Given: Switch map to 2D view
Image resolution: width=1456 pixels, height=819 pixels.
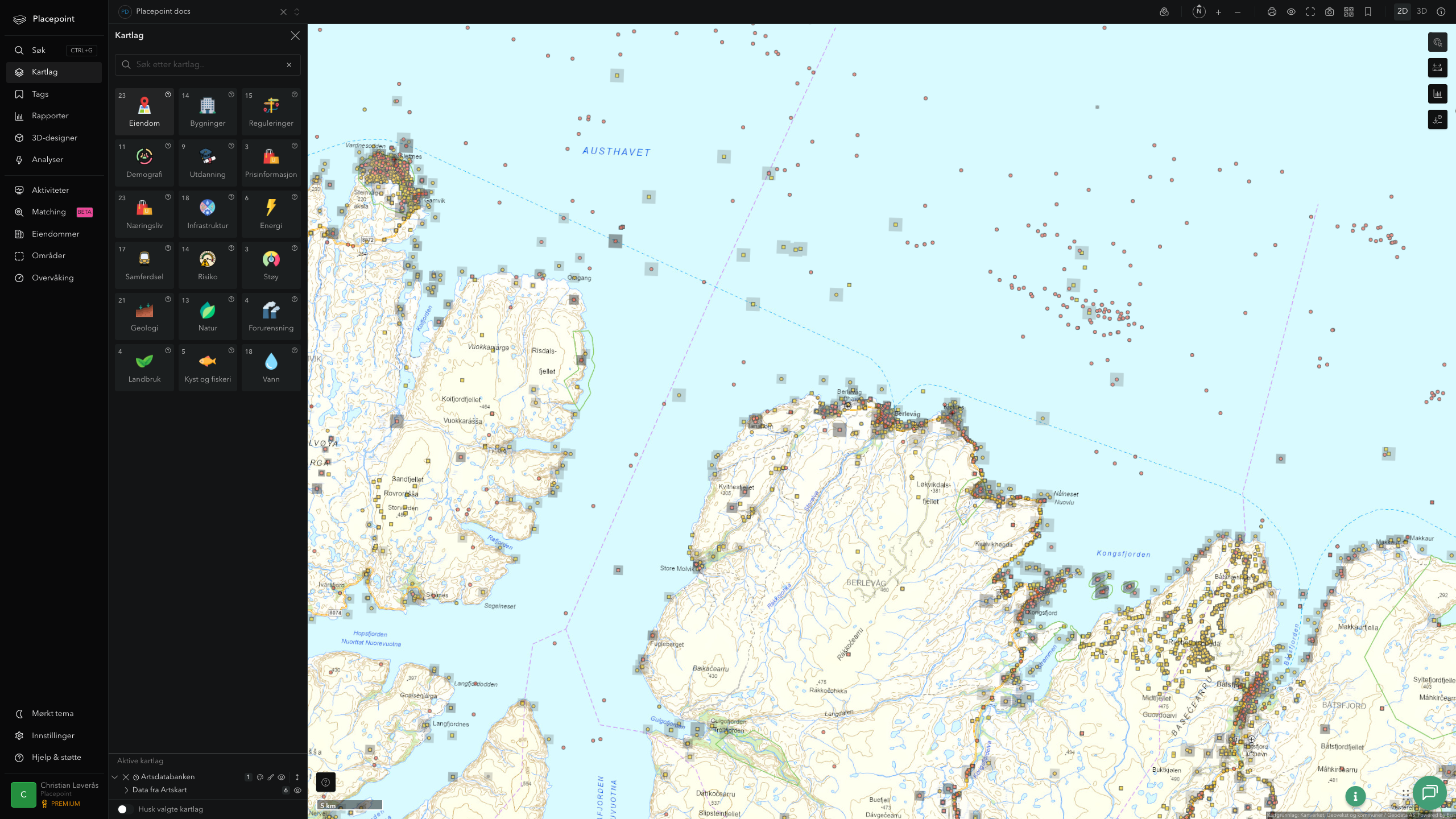Looking at the screenshot, I should pyautogui.click(x=1403, y=11).
